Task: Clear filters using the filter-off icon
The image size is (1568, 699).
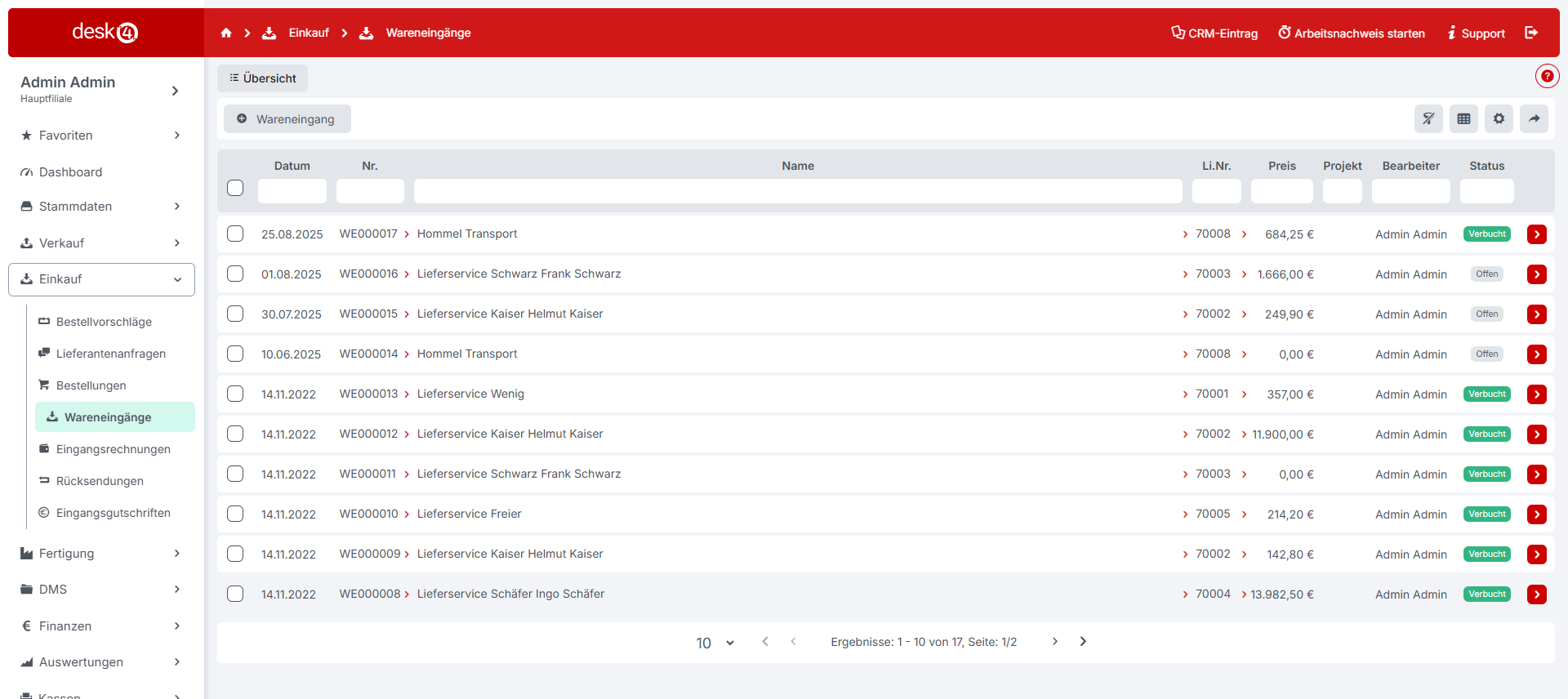Action: [x=1428, y=118]
